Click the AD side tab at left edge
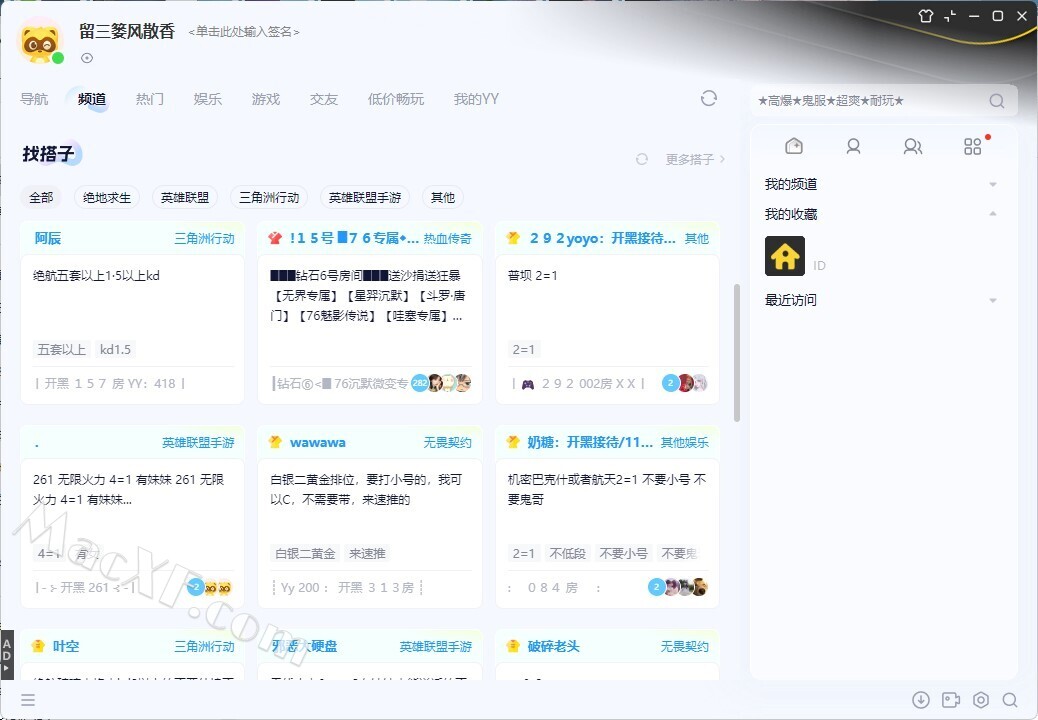 click(x=7, y=655)
